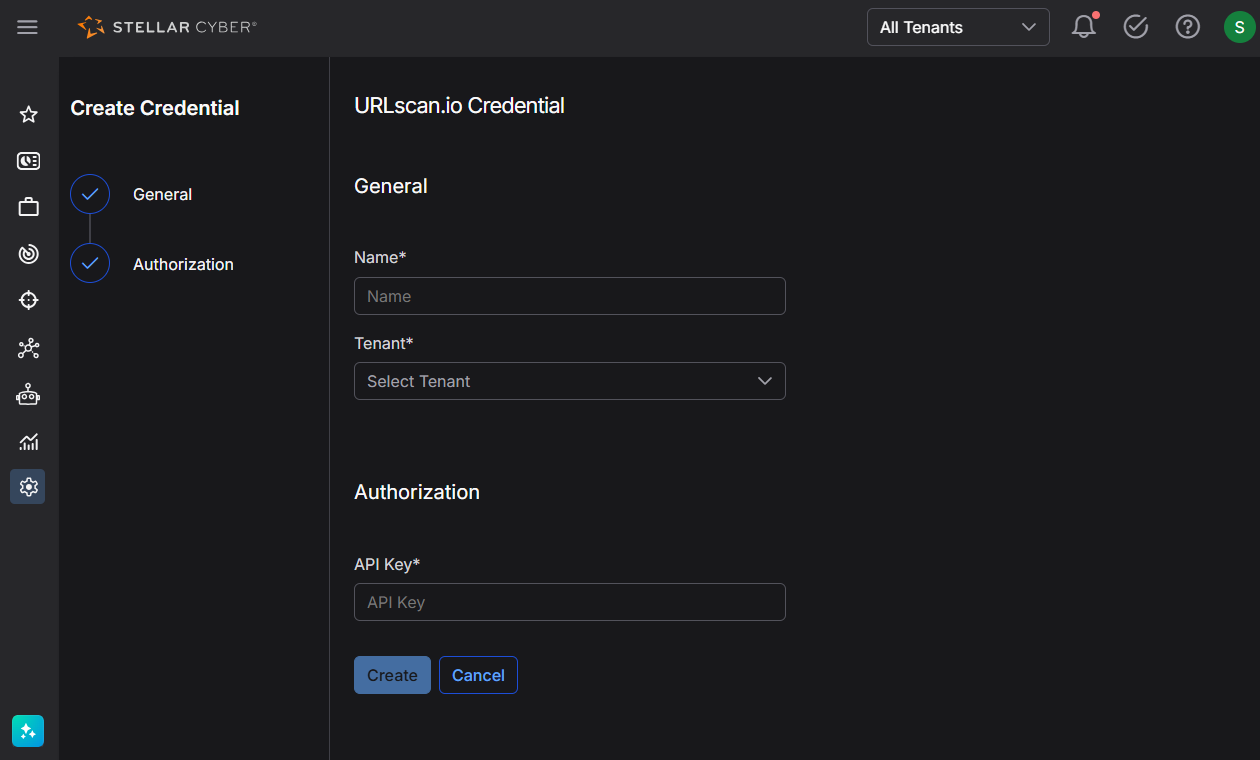Open the user profile avatar S
The image size is (1260, 760).
[1239, 27]
